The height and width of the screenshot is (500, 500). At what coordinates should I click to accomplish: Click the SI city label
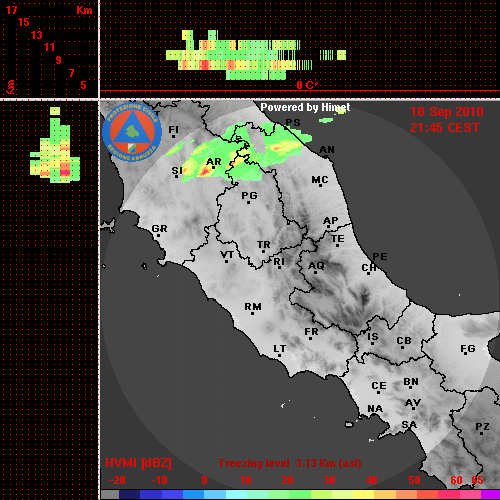coord(177,171)
